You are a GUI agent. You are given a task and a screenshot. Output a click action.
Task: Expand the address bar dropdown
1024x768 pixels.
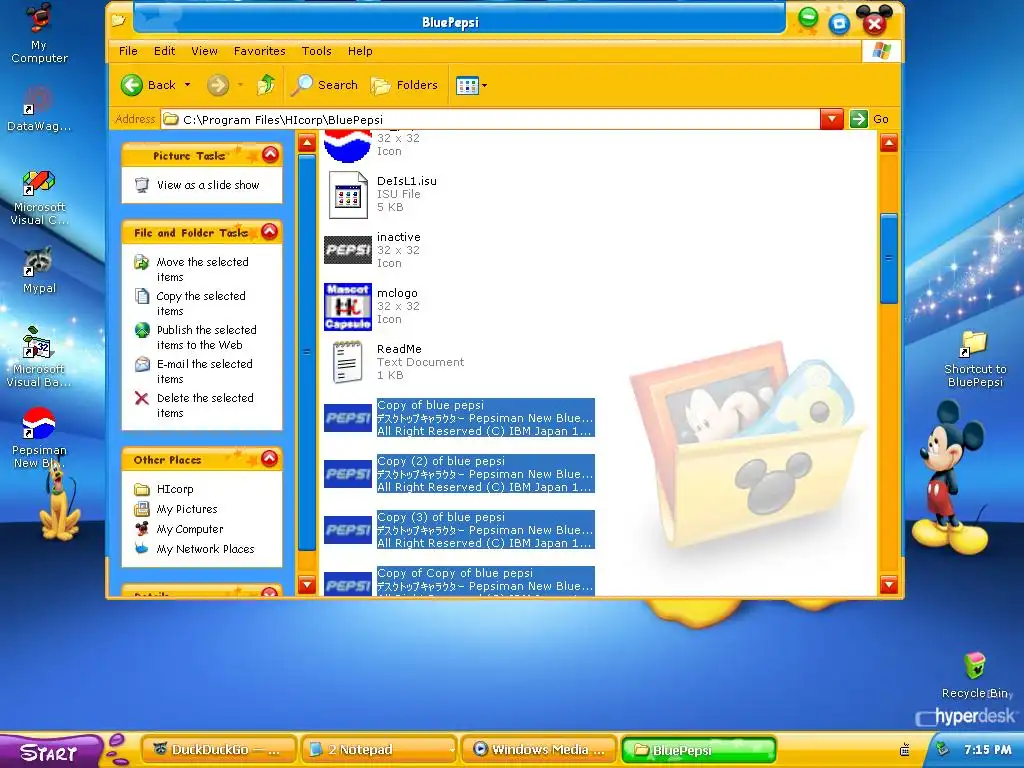[x=831, y=119]
